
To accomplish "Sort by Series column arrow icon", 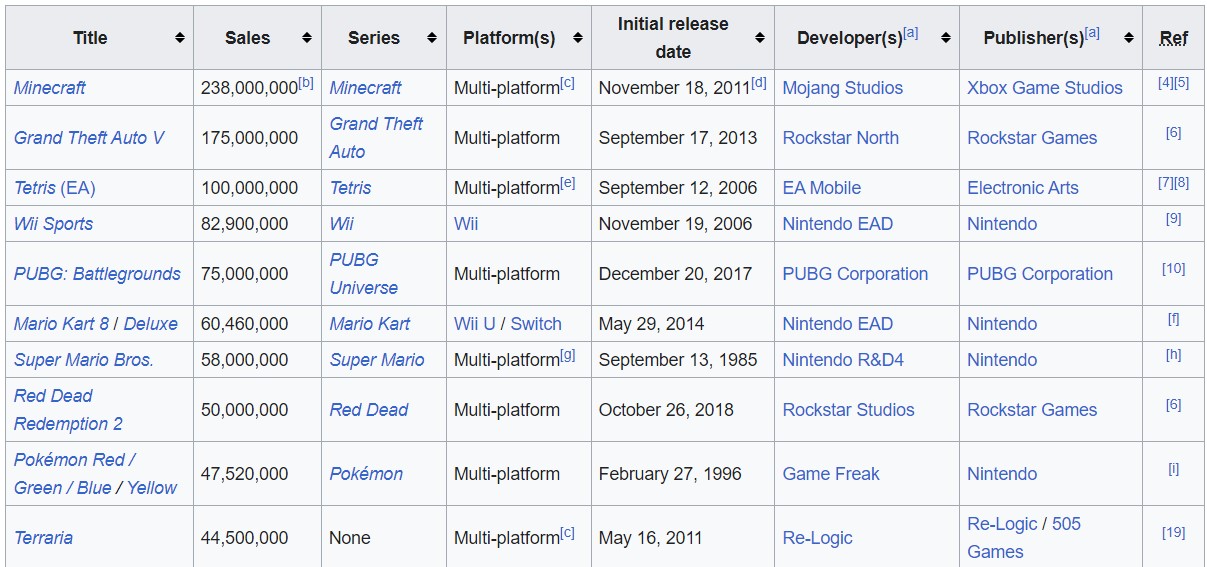I will click(x=432, y=38).
